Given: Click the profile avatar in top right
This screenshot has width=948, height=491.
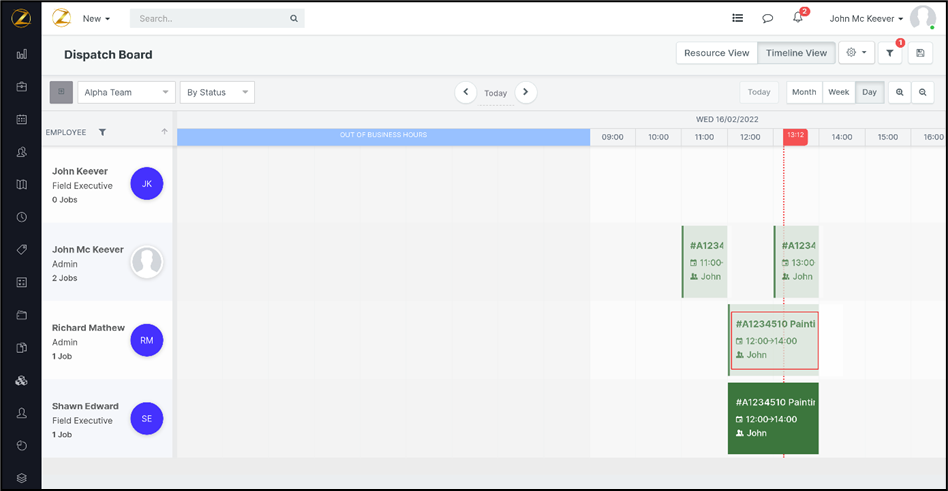Looking at the screenshot, I should click(923, 18).
